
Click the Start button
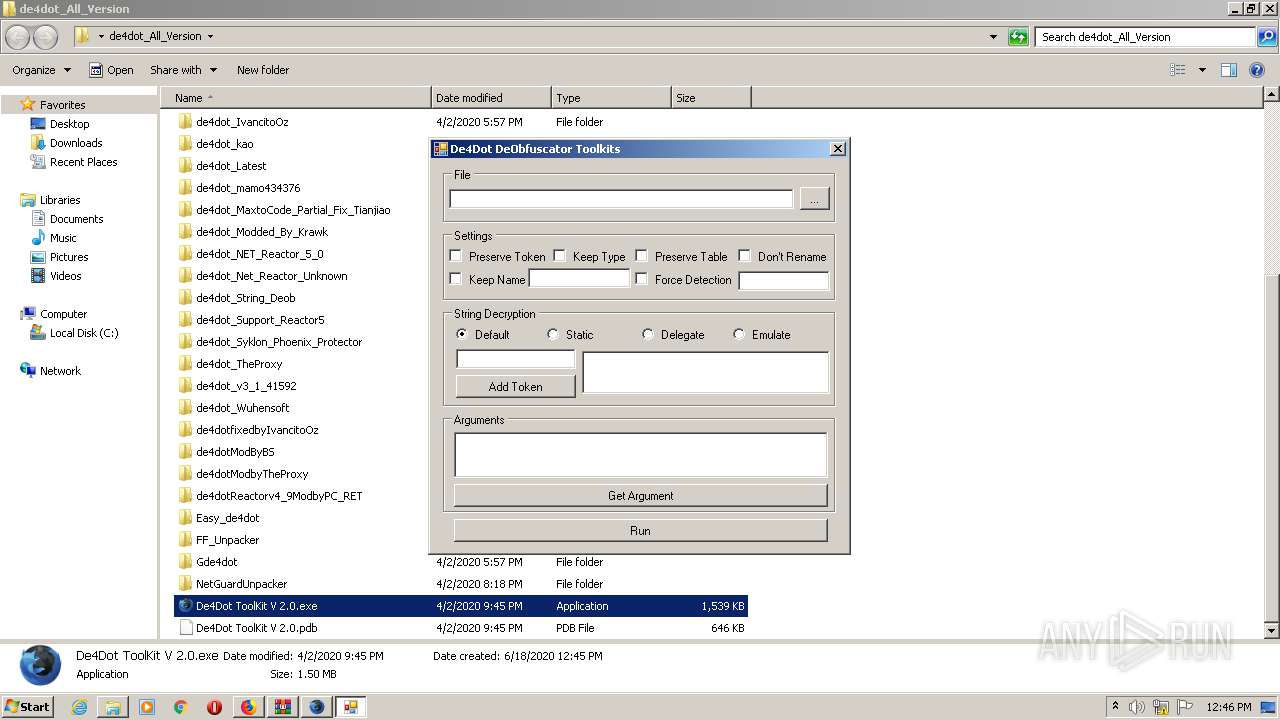pyautogui.click(x=27, y=707)
